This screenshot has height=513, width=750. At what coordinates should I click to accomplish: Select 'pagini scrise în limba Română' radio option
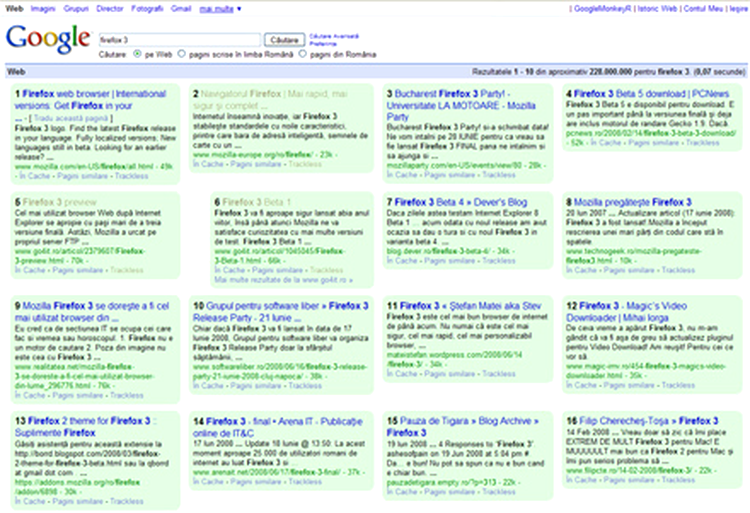tap(181, 54)
